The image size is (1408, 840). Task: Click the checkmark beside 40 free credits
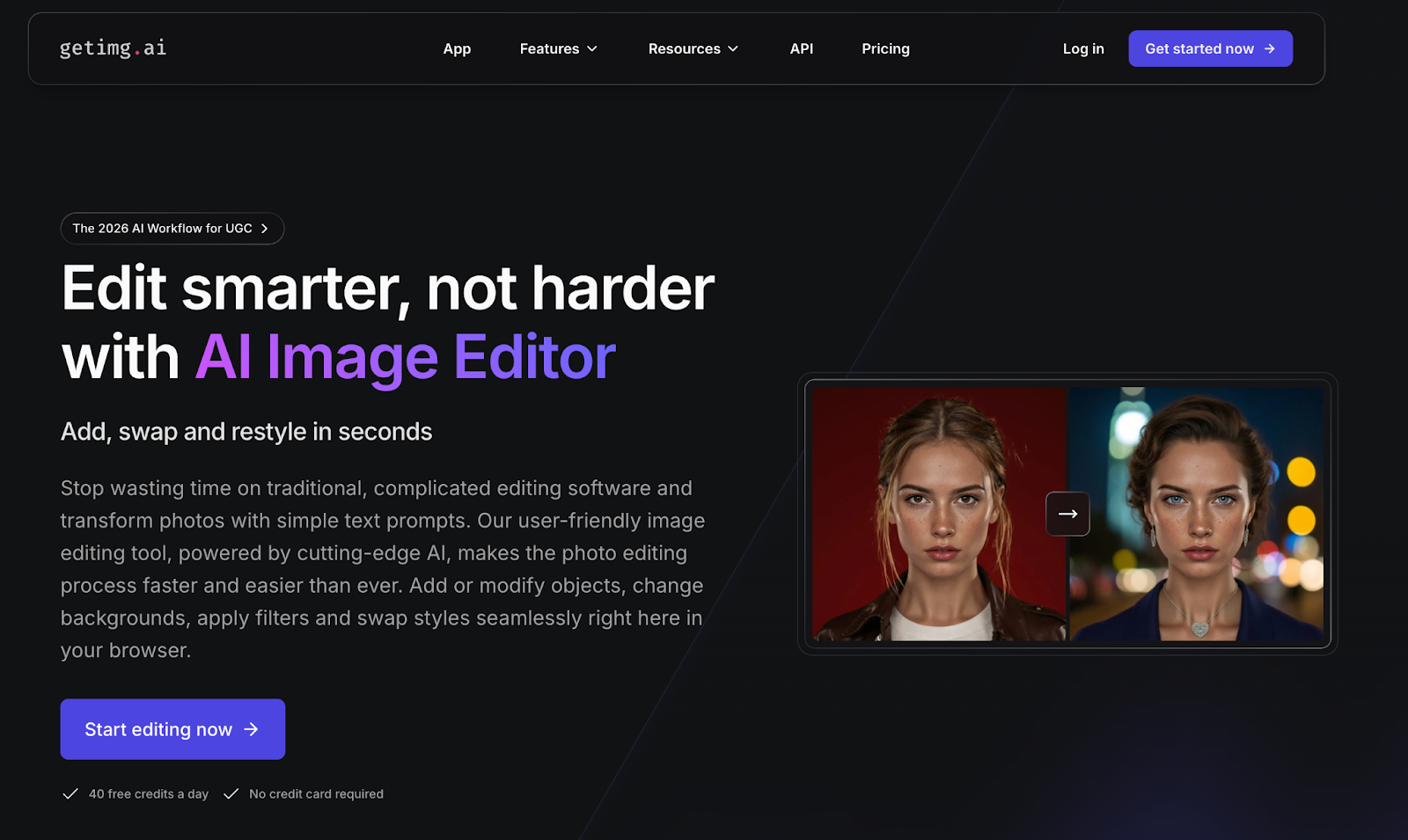pos(70,794)
